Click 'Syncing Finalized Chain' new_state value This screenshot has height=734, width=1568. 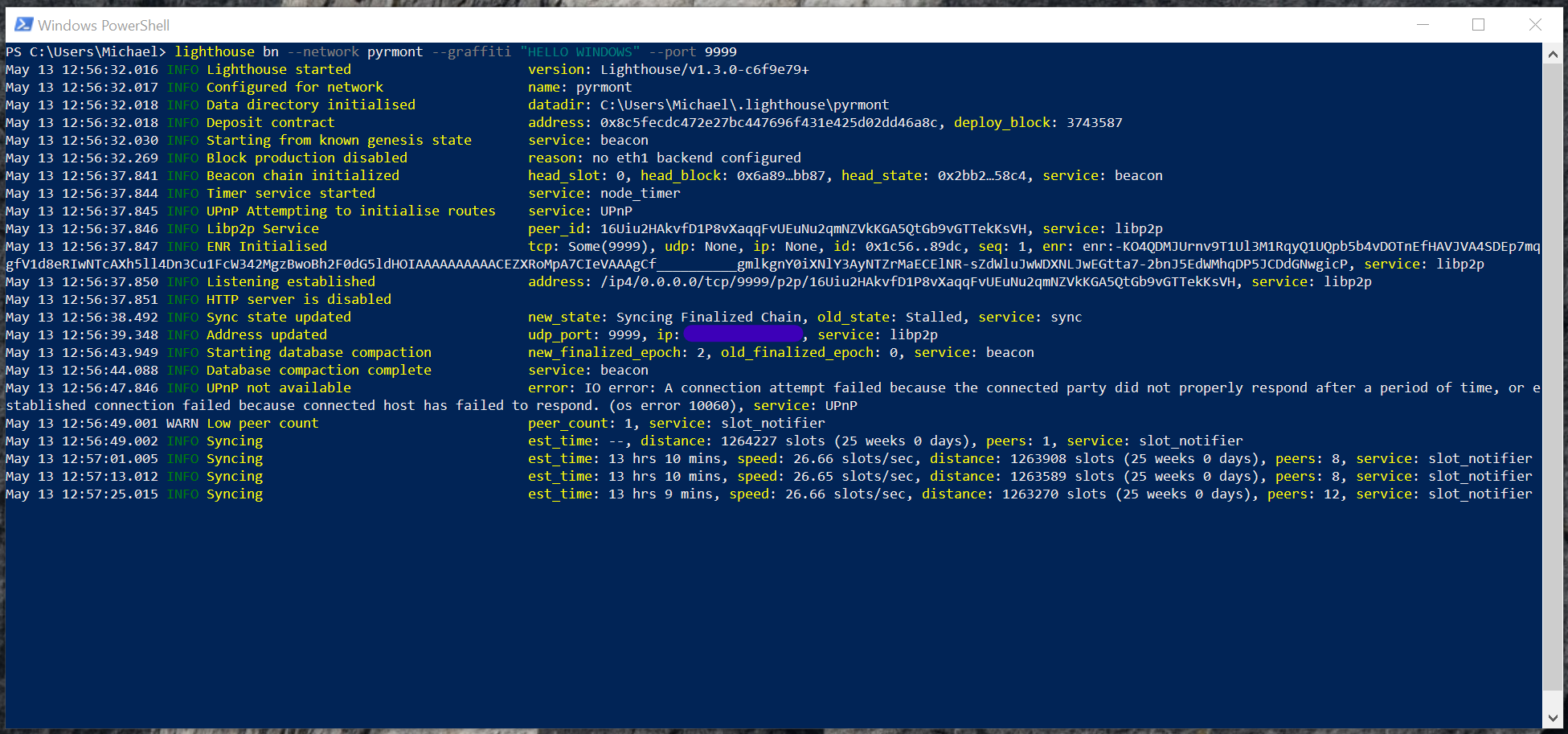pos(709,317)
